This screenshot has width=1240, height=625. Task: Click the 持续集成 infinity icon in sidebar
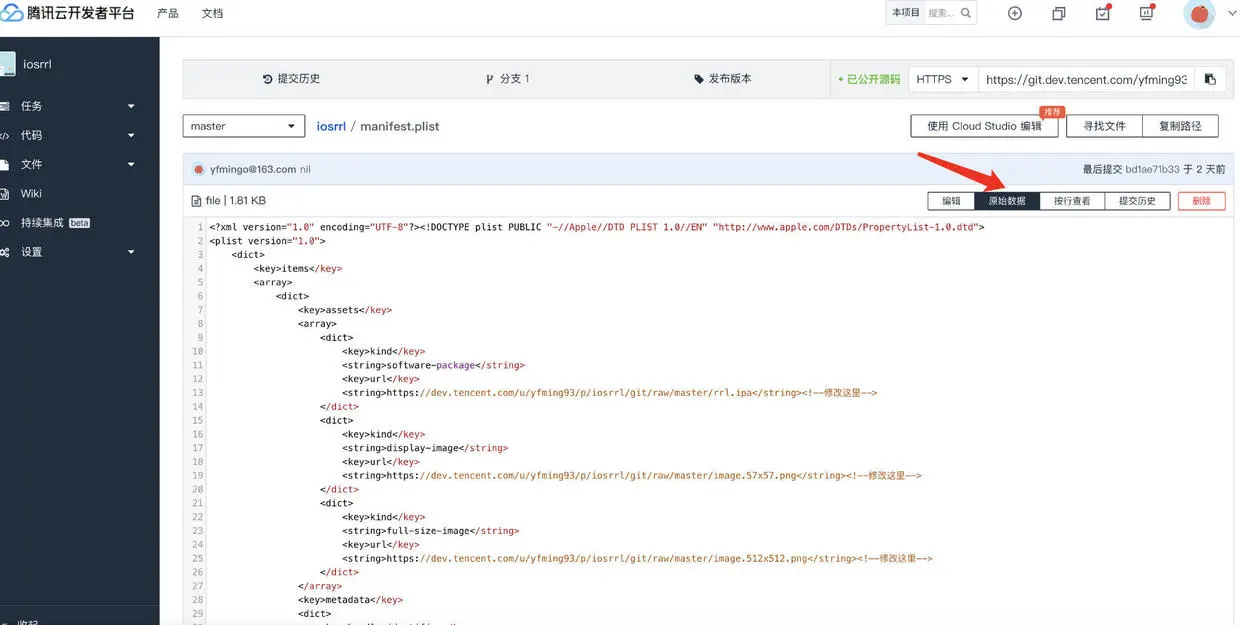click(5, 222)
